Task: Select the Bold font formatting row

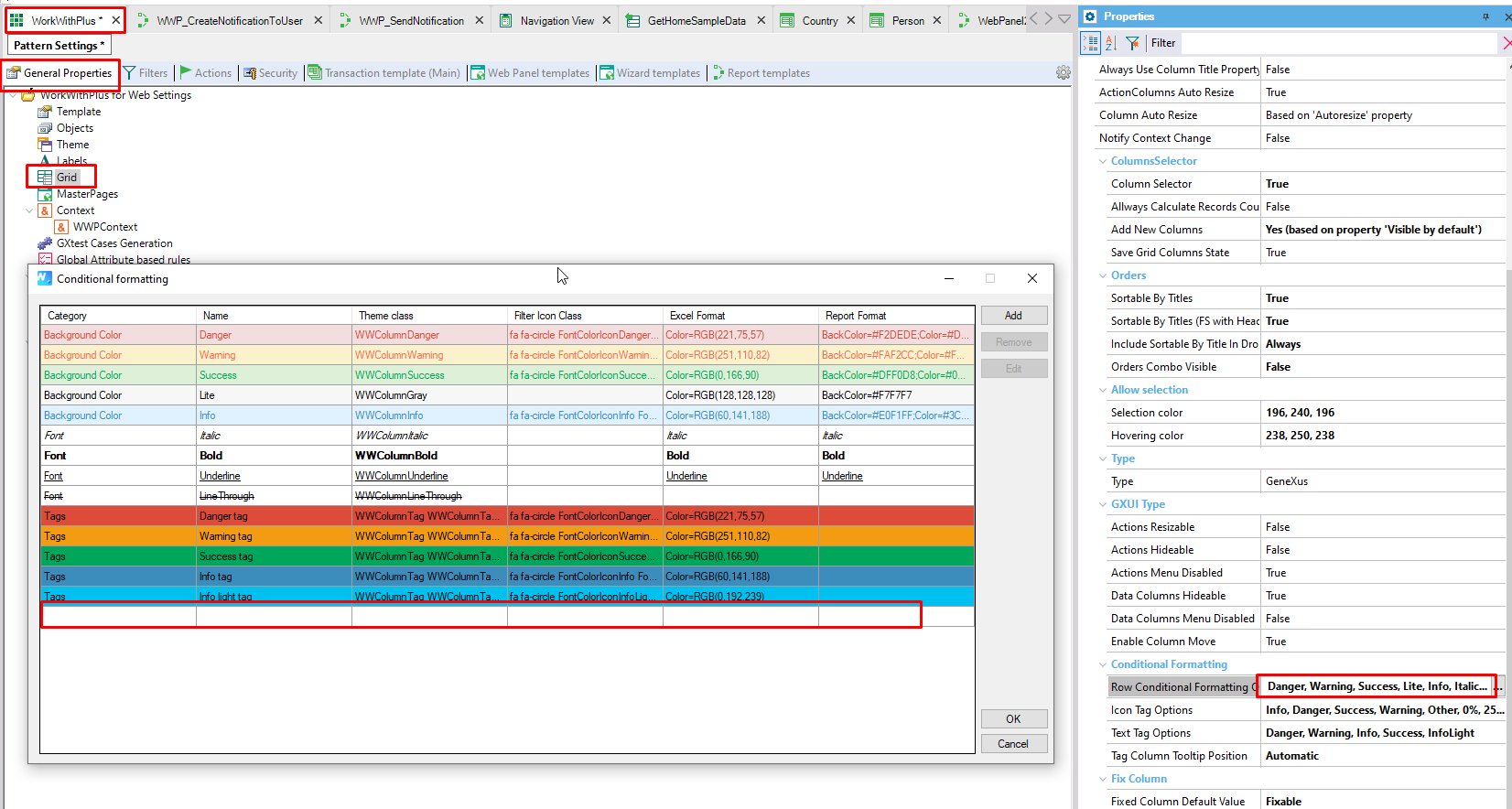Action: click(x=507, y=456)
